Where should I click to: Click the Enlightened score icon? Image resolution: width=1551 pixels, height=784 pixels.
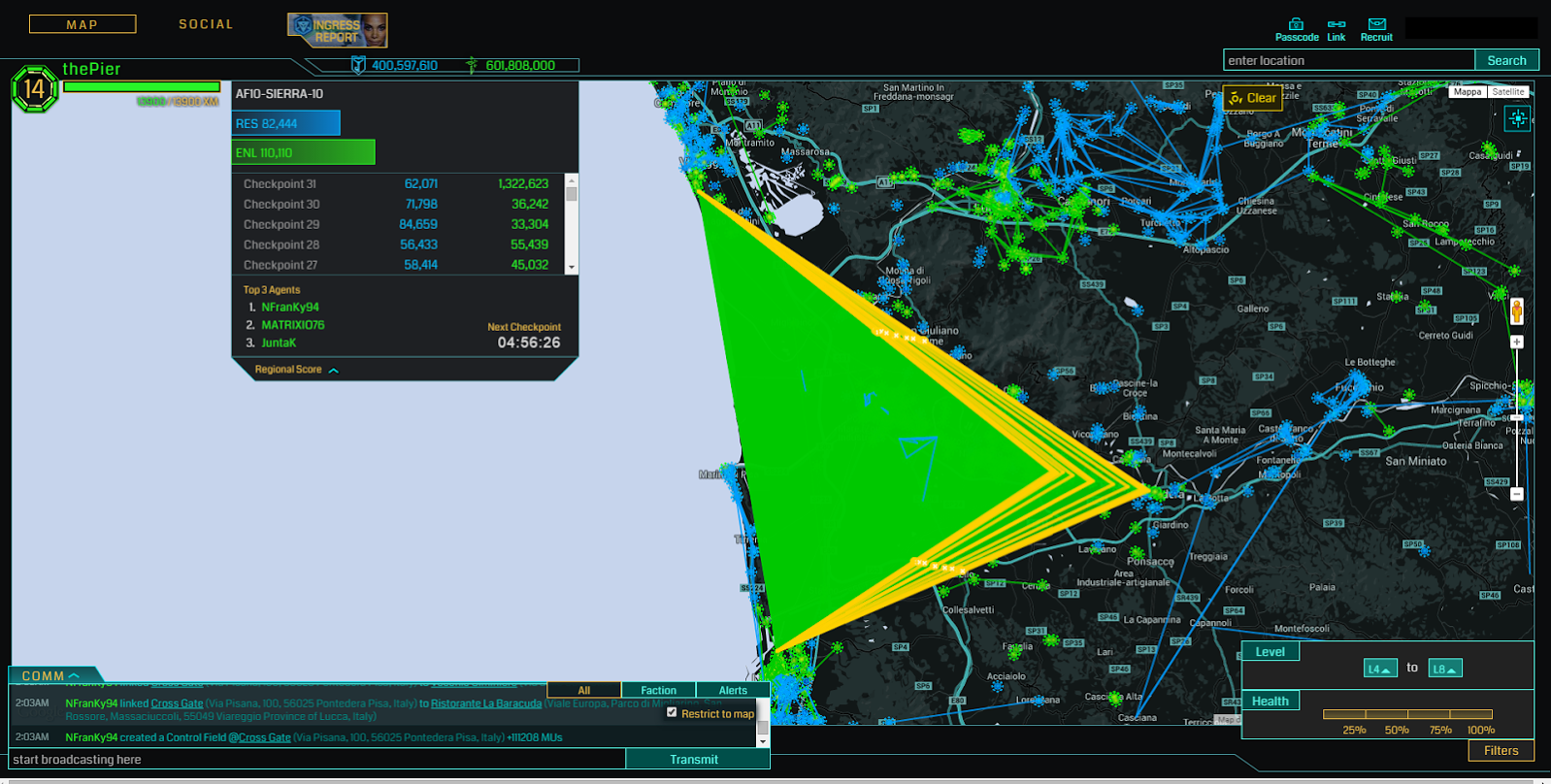pyautogui.click(x=472, y=65)
